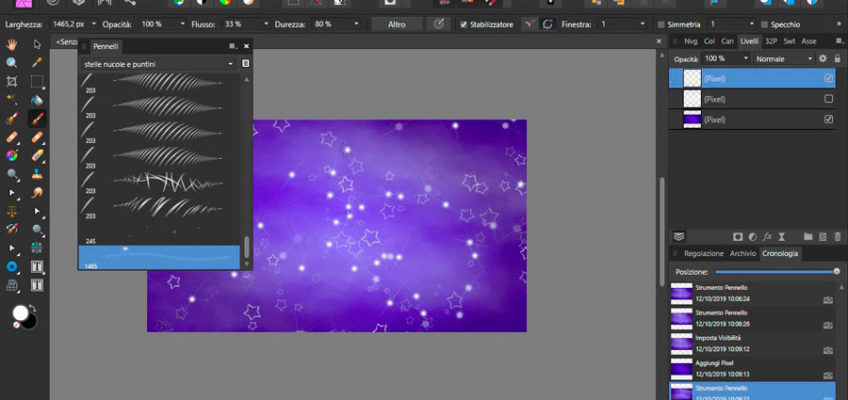The height and width of the screenshot is (400, 848).
Task: Toggle the Stabilizzatore checkbox
Action: coord(463,25)
